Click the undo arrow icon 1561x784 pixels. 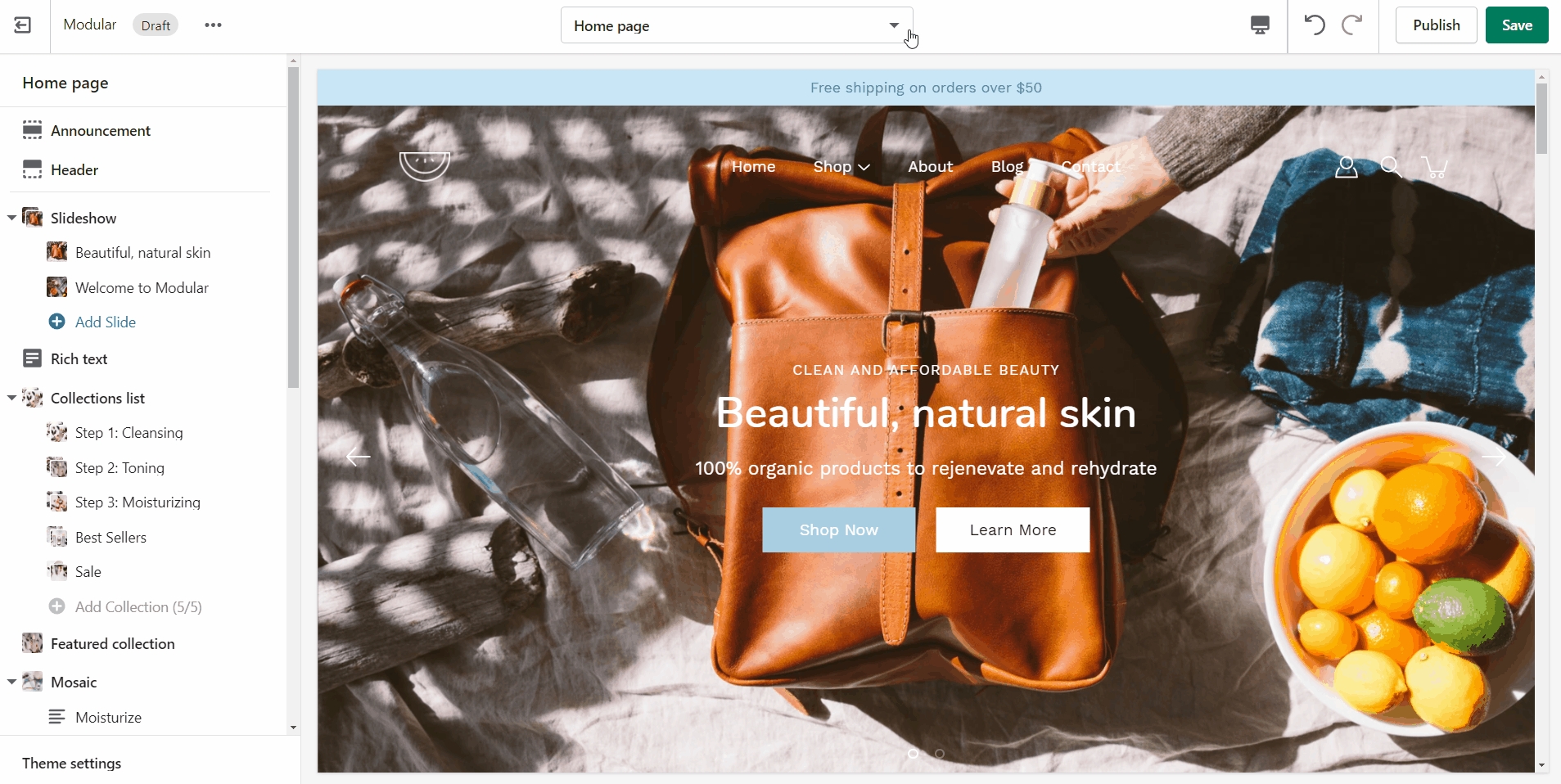click(x=1315, y=25)
